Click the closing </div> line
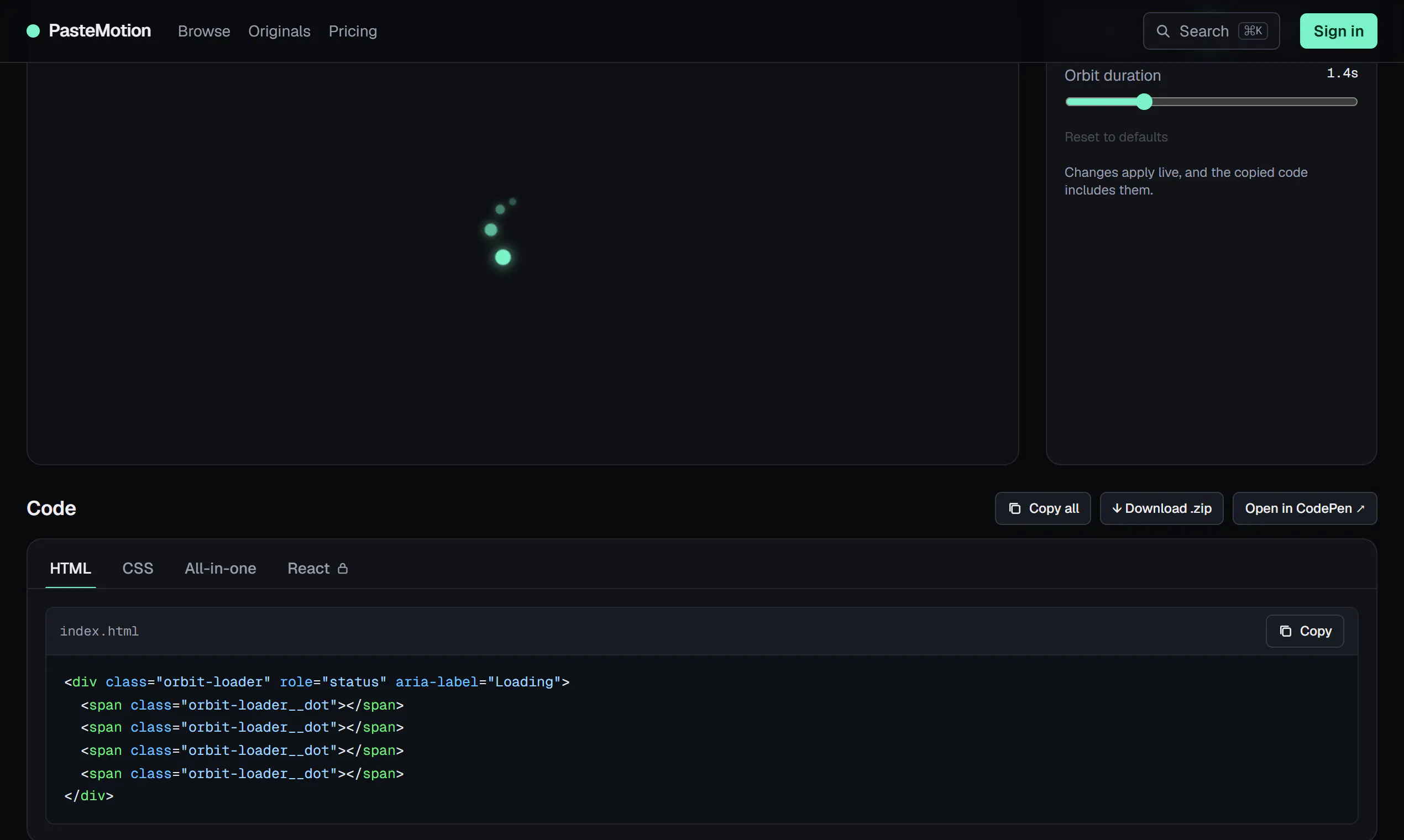1404x840 pixels. pos(89,796)
